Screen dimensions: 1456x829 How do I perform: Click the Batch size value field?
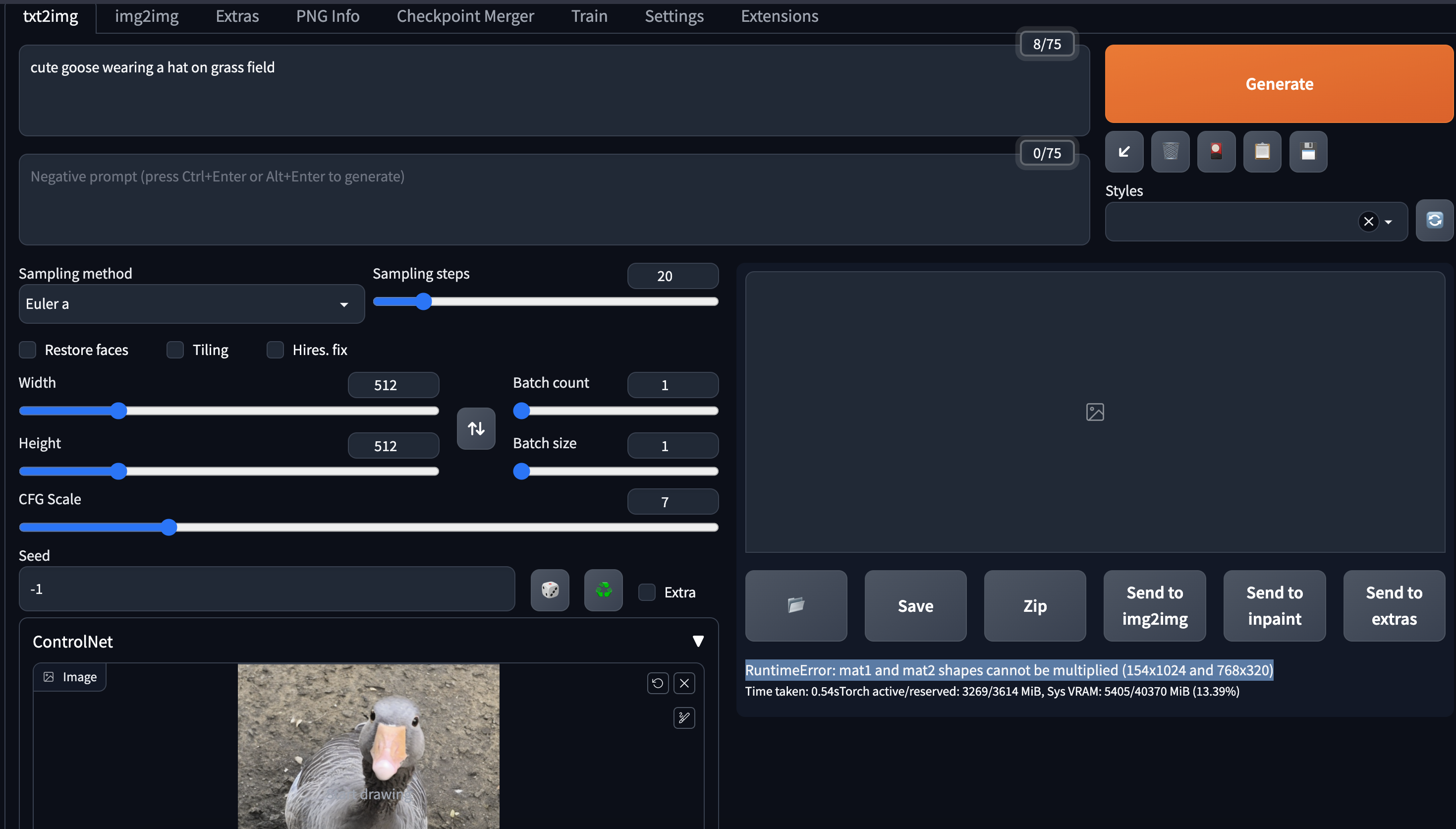coord(672,446)
